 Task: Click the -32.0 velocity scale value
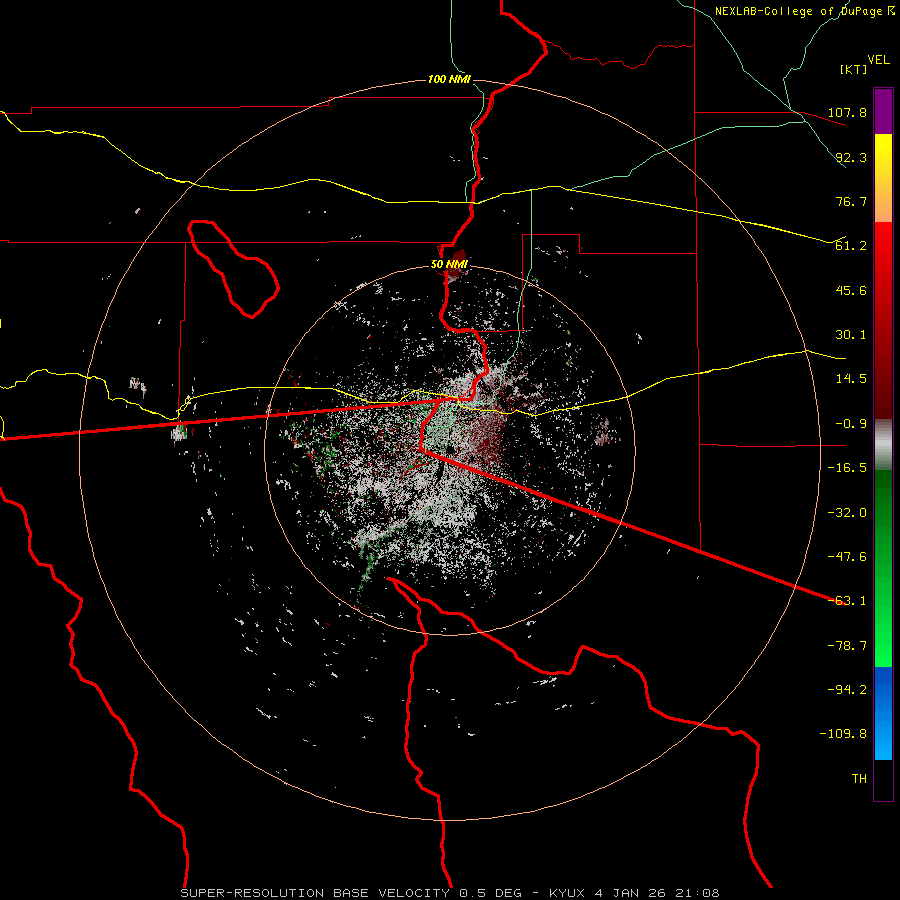[x=848, y=513]
